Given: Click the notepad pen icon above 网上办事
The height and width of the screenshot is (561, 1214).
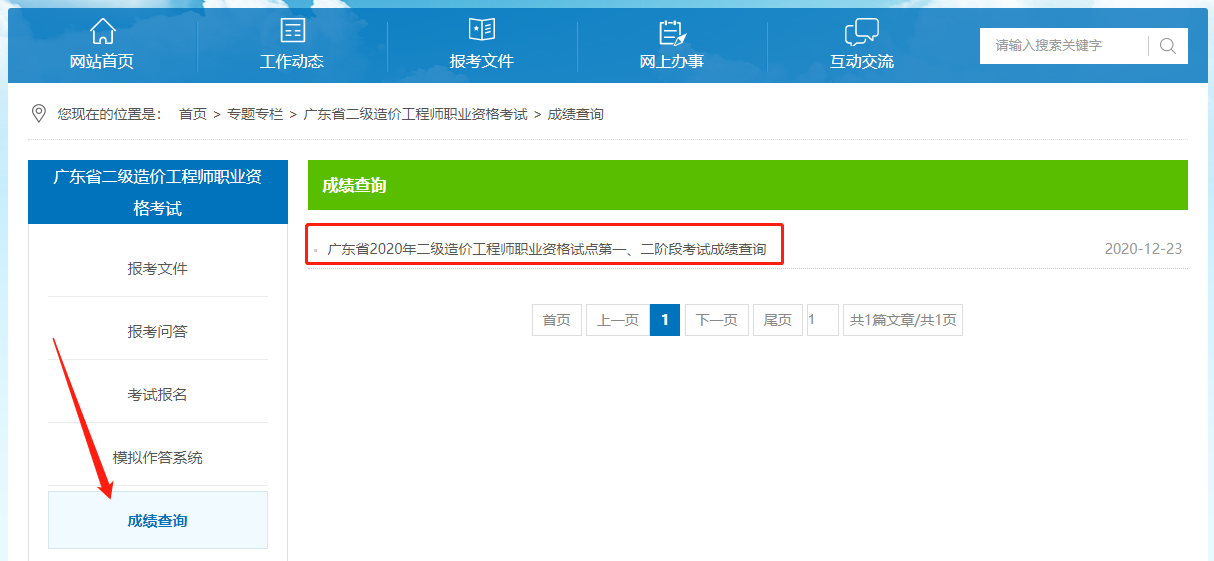Looking at the screenshot, I should click(672, 32).
